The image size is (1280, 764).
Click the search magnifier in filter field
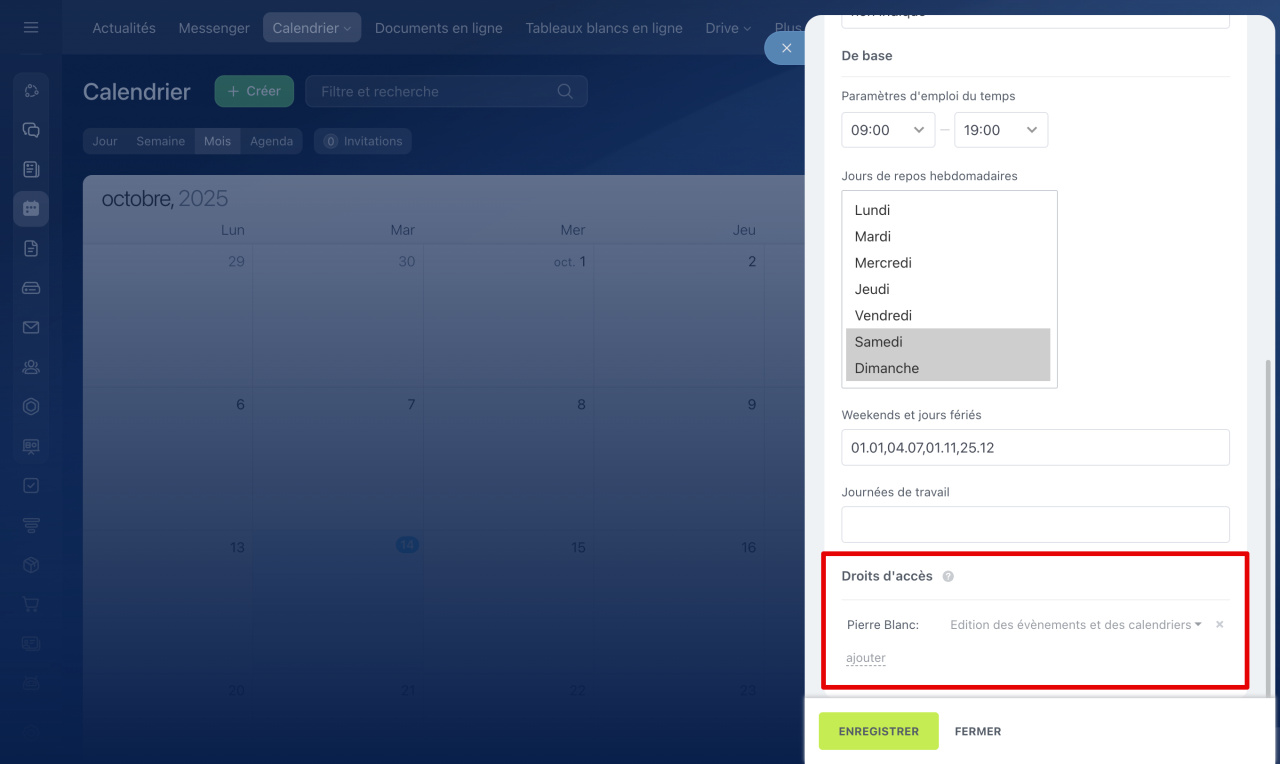point(565,91)
